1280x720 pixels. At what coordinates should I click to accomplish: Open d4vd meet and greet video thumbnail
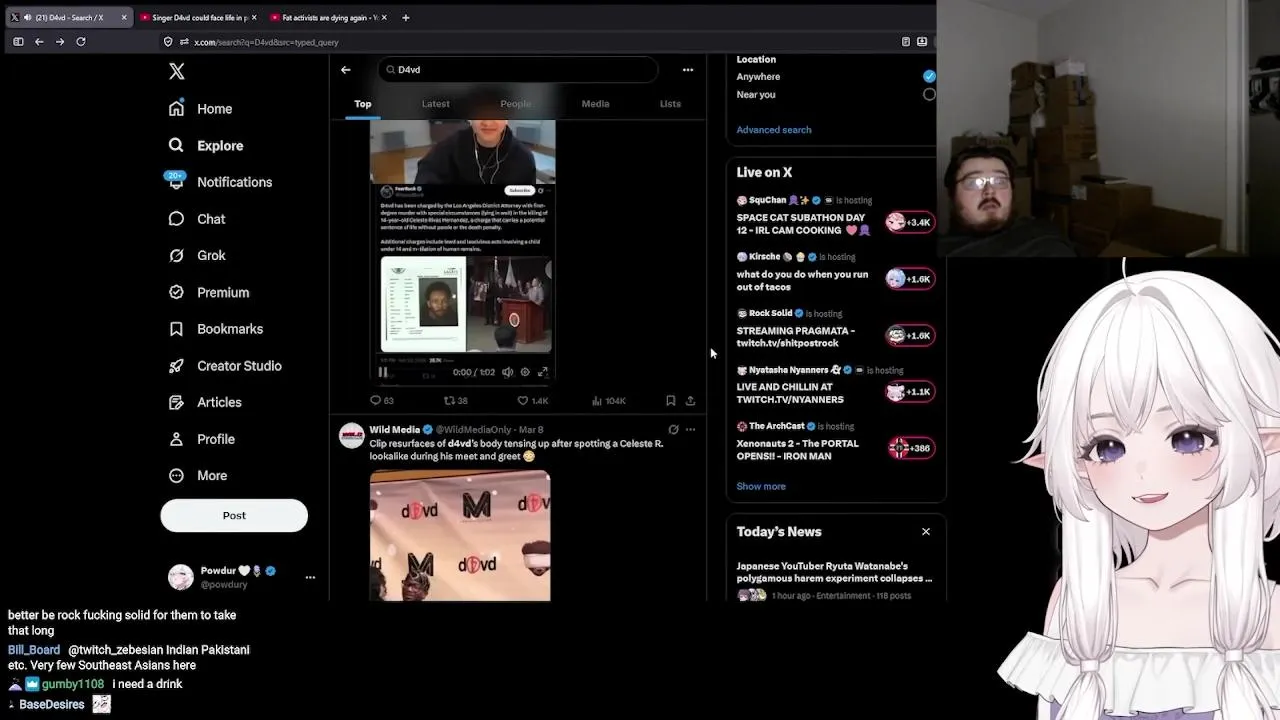point(460,536)
